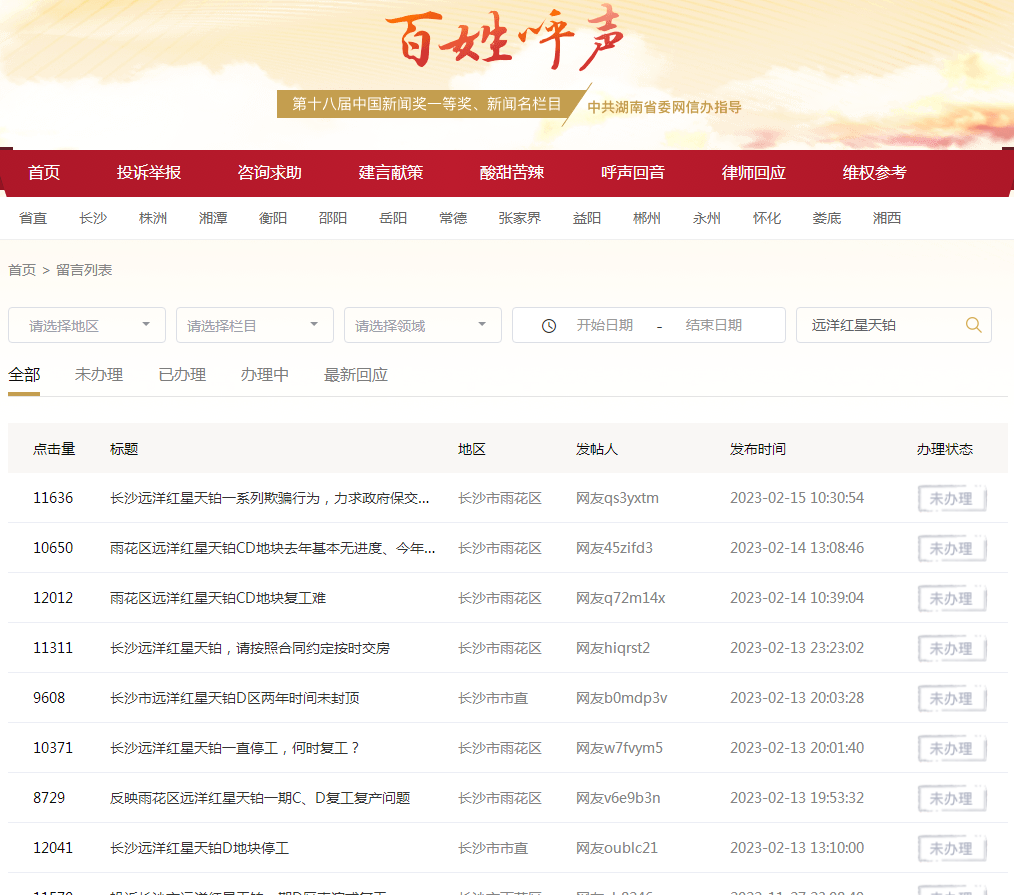Choose the 张家界 city link
The image size is (1014, 895).
(x=520, y=218)
